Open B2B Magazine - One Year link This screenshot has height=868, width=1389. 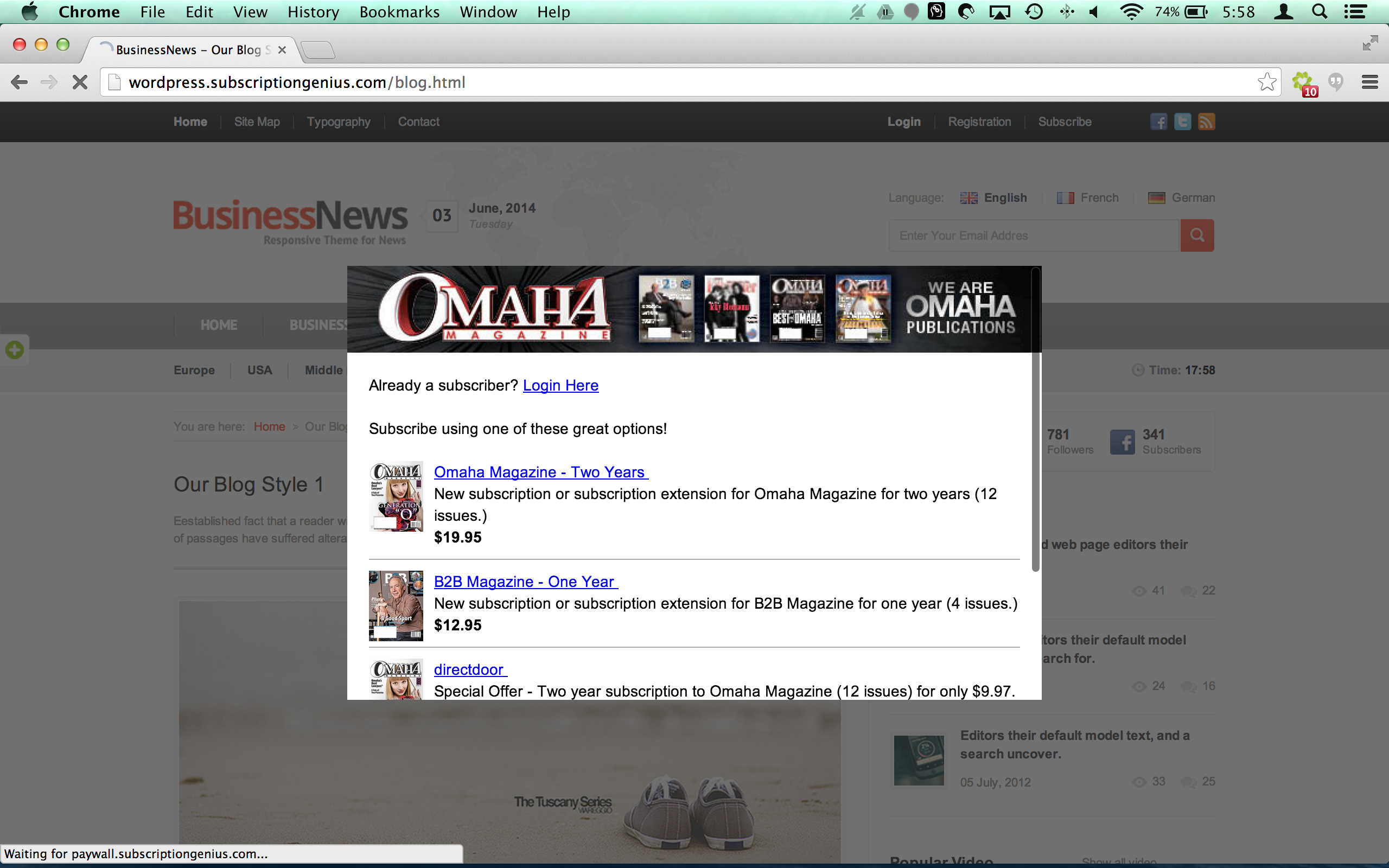pos(526,582)
